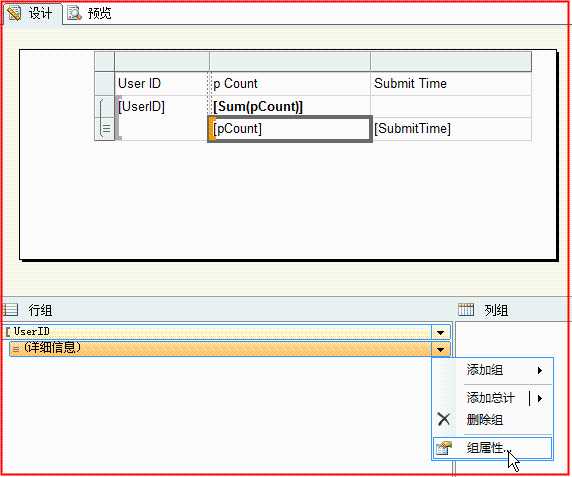Open 组属性 from the context menu
The width and height of the screenshot is (572, 477).
492,448
